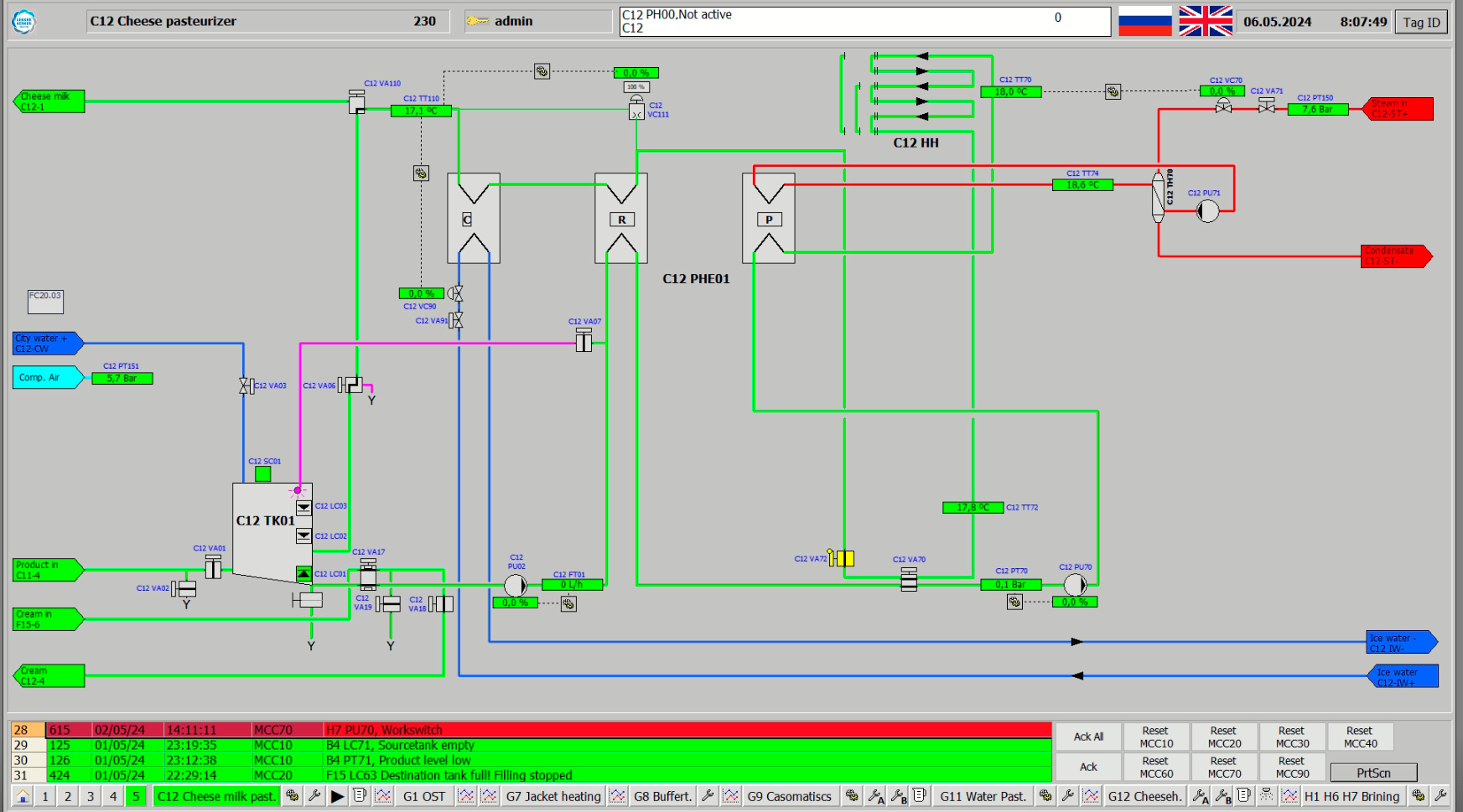Viewport: 1463px width, 812px height.
Task: Open the C12 TT110 temperature value 17,1 °C
Action: pos(421,111)
